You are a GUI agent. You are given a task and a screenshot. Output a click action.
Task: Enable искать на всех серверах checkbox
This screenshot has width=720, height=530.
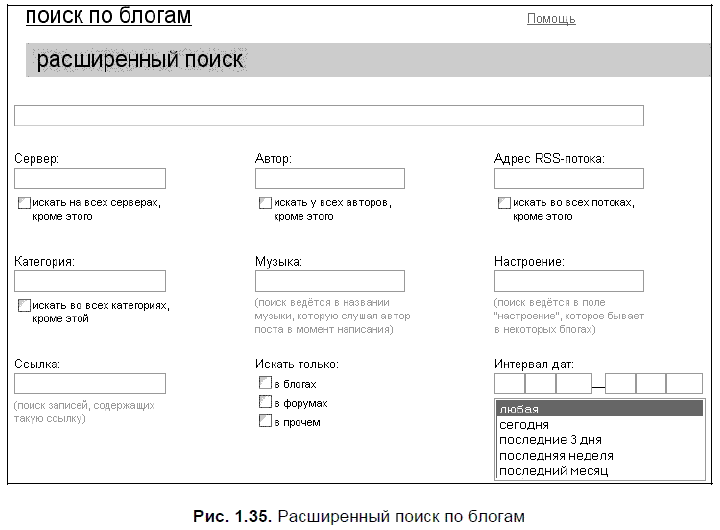point(24,203)
